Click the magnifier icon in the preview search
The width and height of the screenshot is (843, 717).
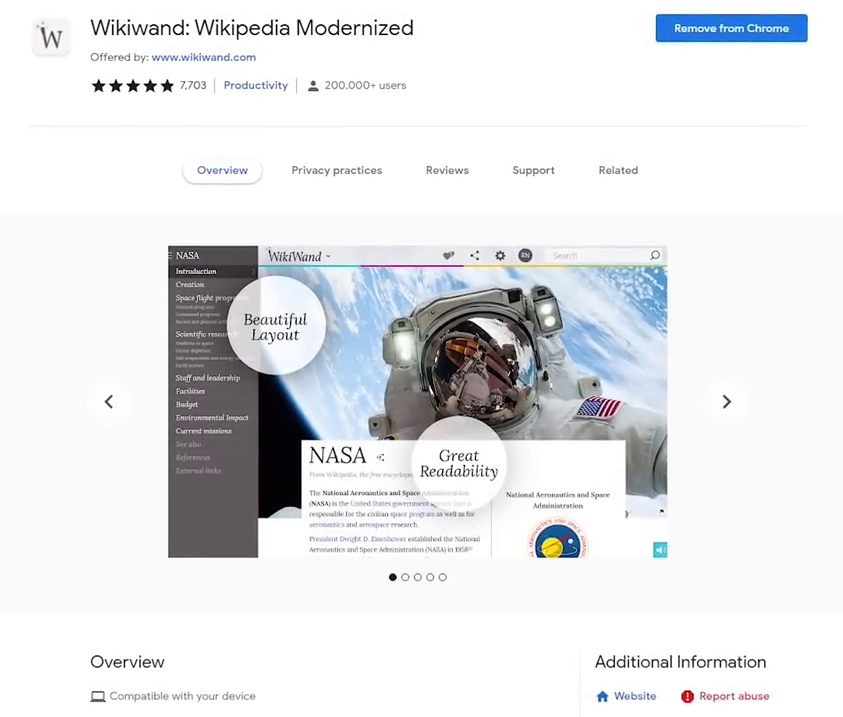click(655, 255)
